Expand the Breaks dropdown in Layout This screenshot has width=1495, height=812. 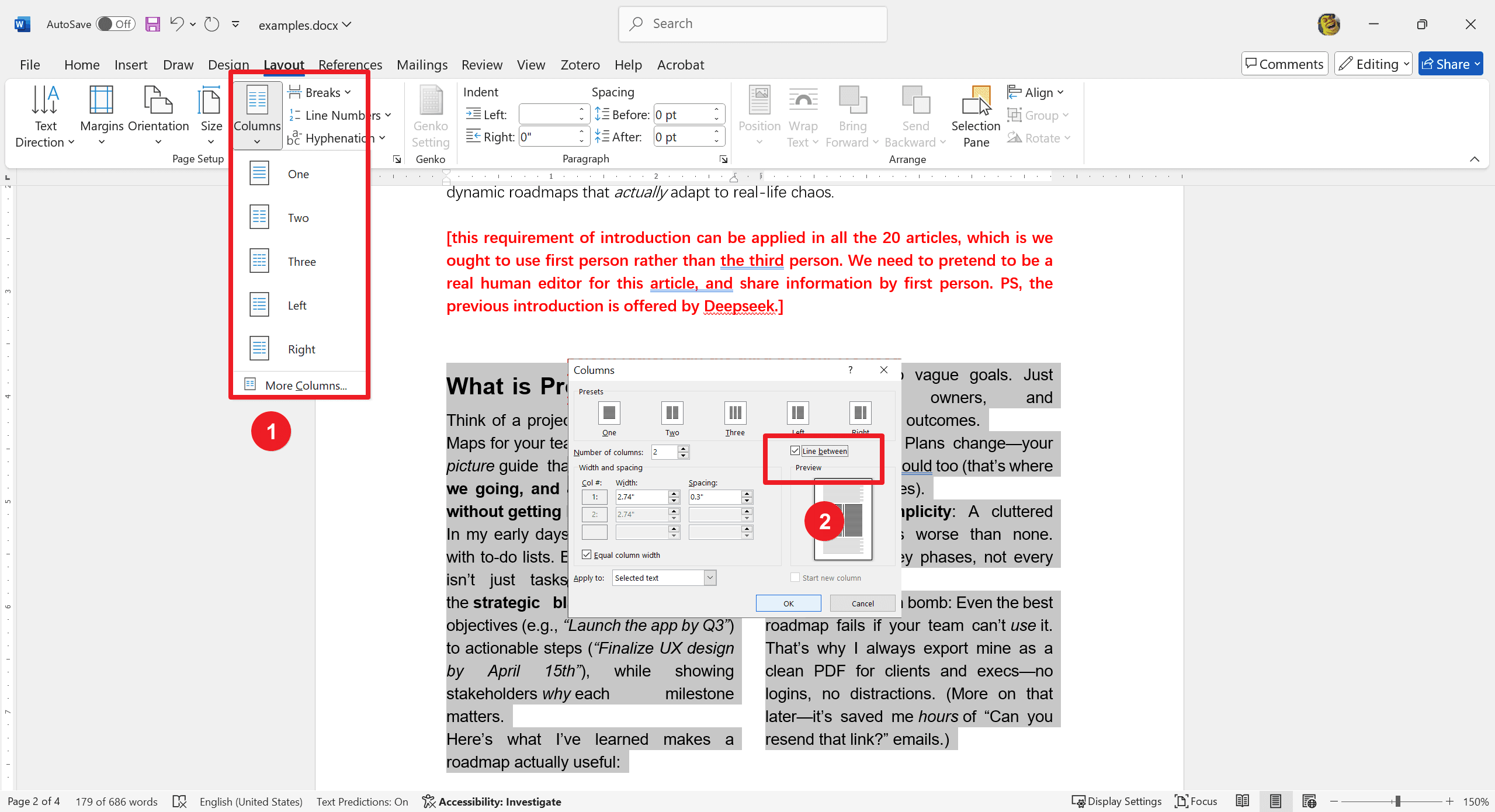pyautogui.click(x=322, y=92)
